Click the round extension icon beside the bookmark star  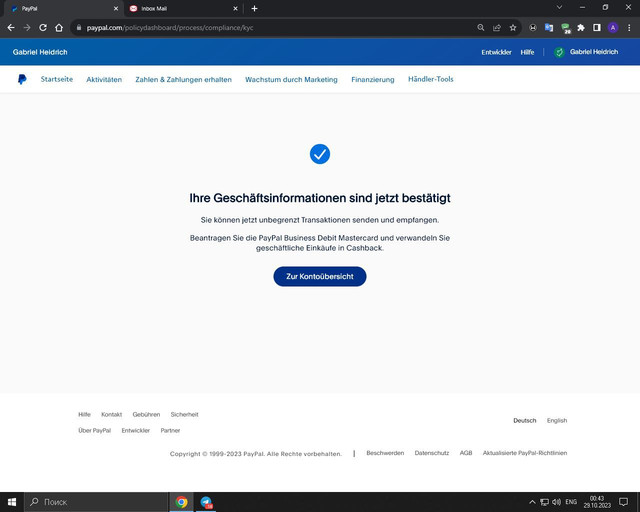click(533, 28)
